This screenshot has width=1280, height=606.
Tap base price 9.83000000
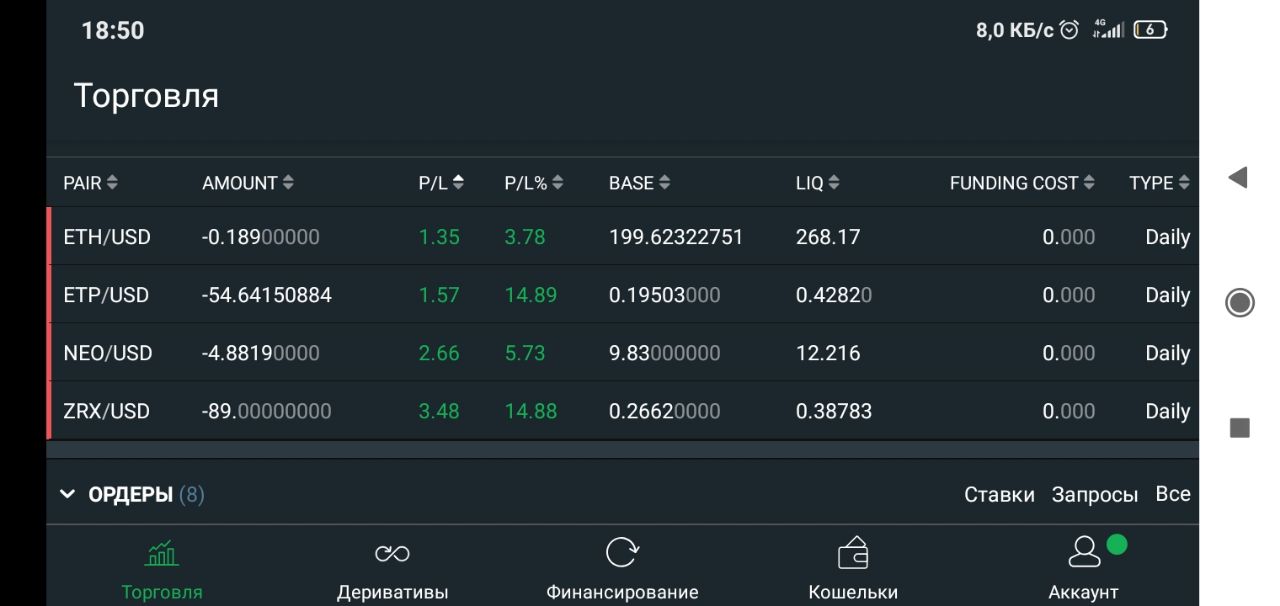[664, 353]
